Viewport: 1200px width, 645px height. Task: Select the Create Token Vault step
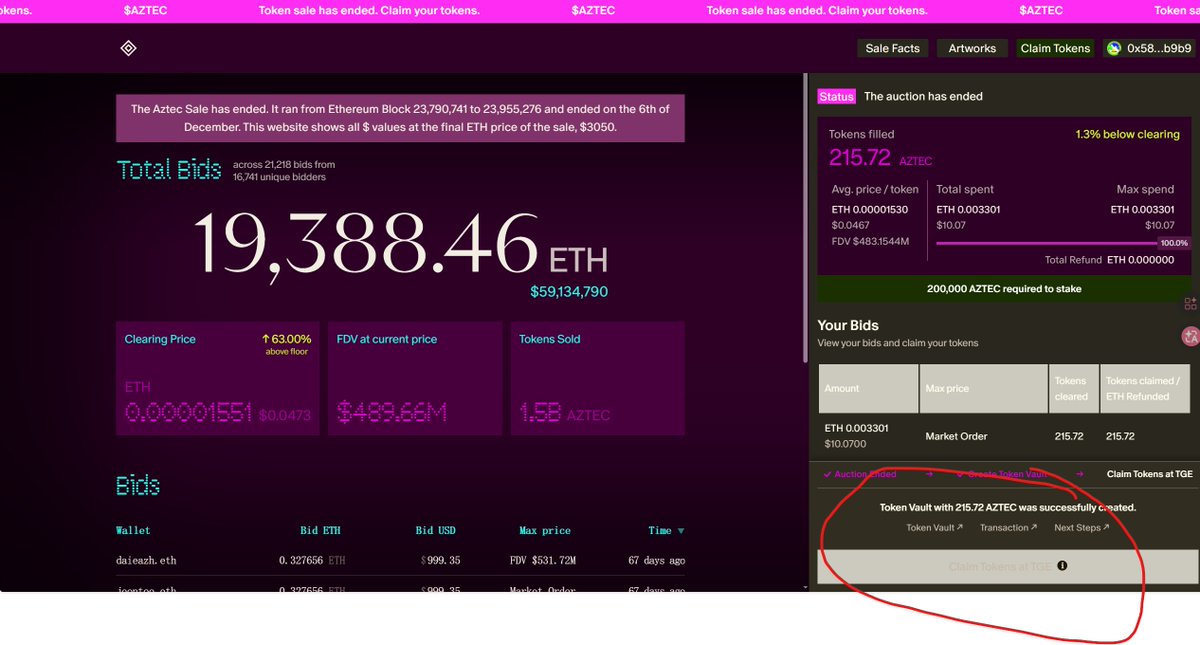(1003, 474)
